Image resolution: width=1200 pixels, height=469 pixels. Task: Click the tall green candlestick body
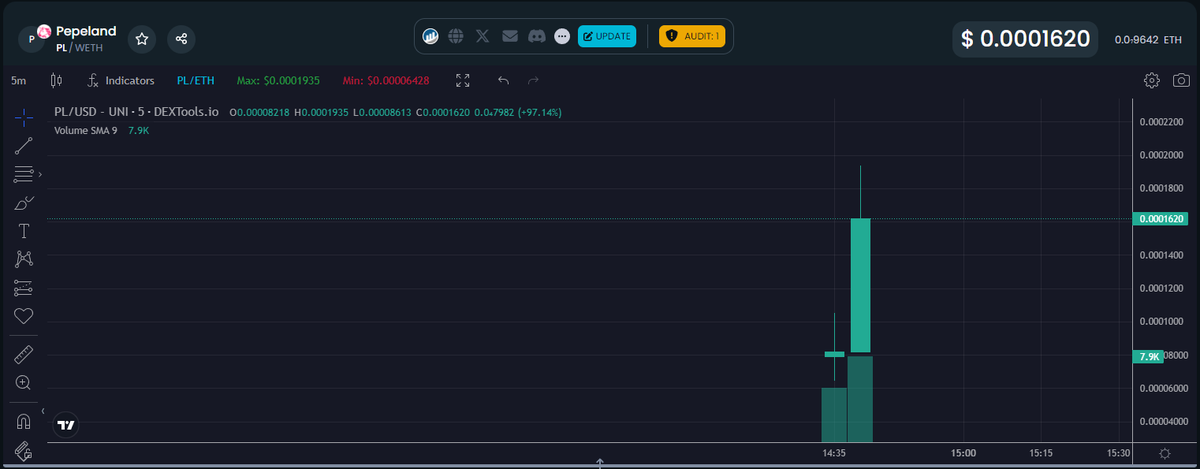(x=860, y=285)
